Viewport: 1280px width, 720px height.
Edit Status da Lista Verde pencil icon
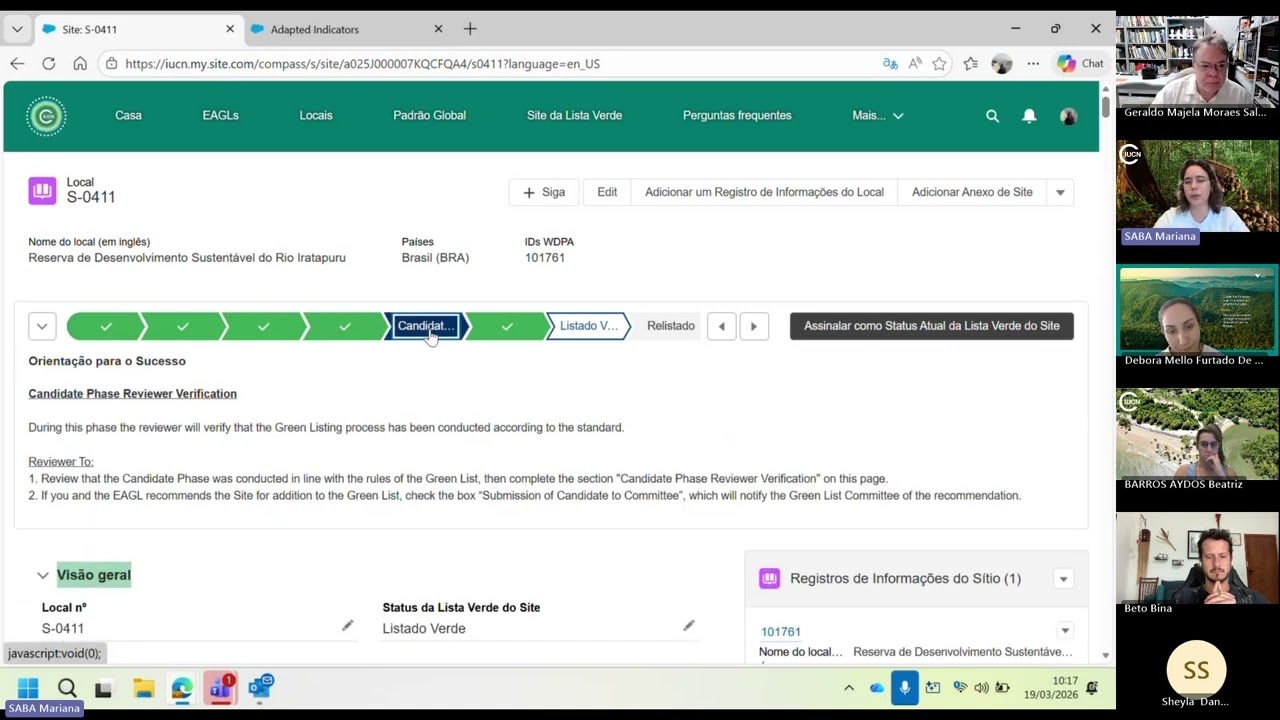pos(688,626)
